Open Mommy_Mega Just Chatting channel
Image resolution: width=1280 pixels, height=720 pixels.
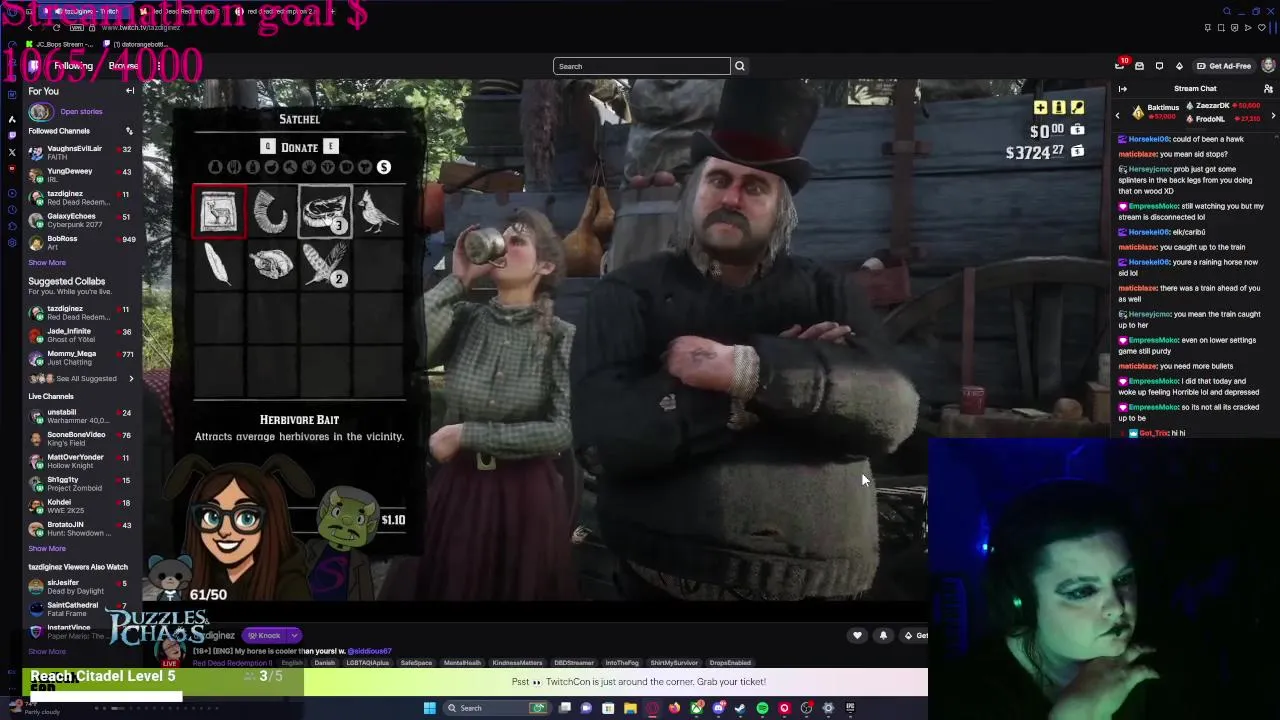point(80,357)
